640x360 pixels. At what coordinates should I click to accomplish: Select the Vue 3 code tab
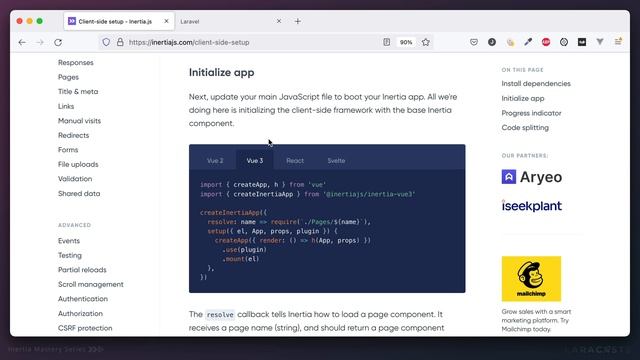(x=255, y=161)
